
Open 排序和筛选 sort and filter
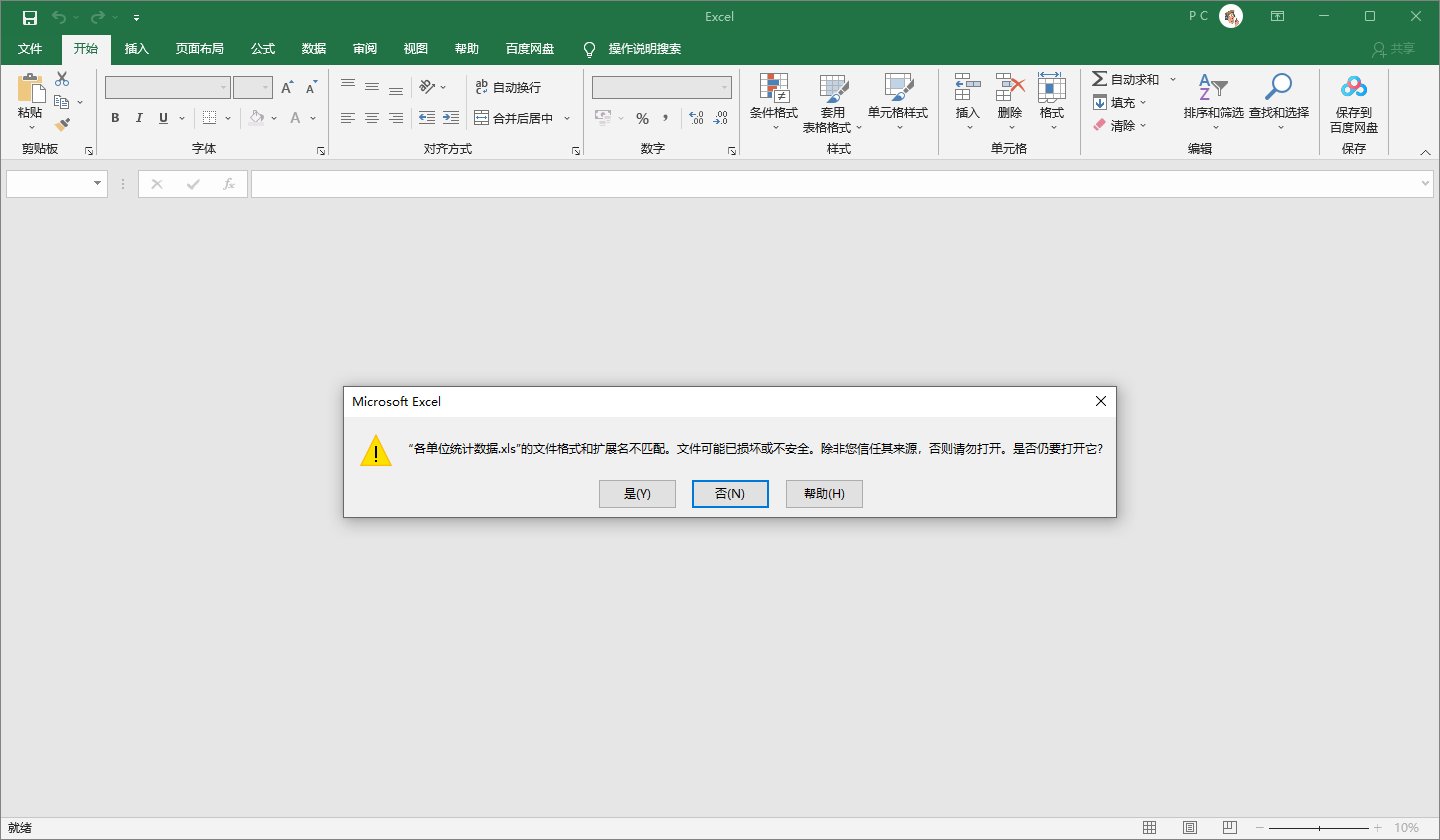[1213, 102]
